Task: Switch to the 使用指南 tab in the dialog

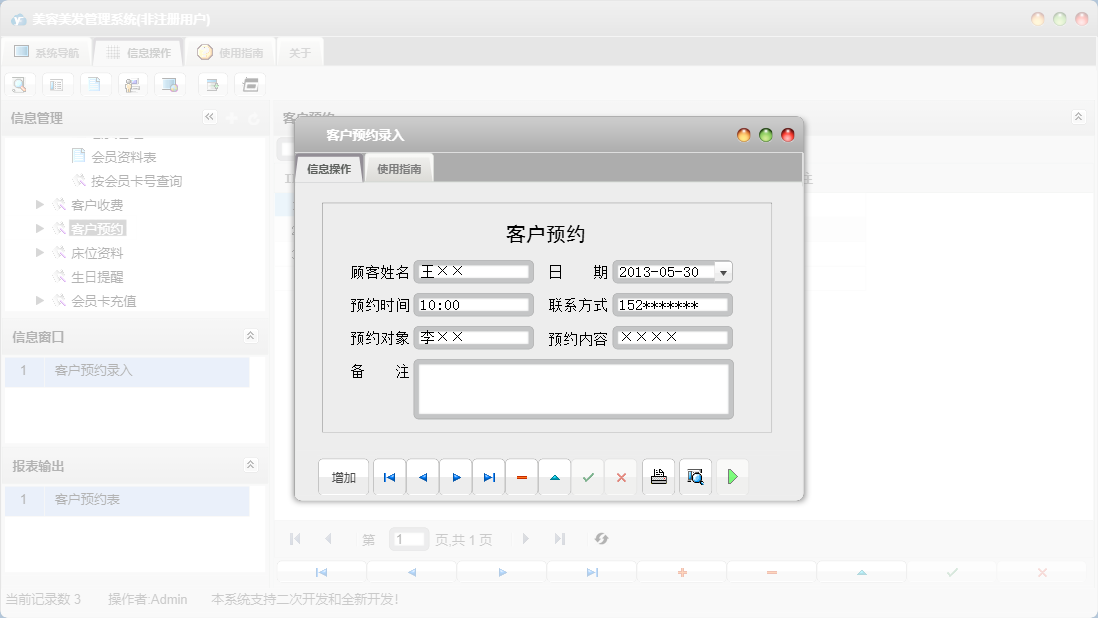Action: (399, 168)
